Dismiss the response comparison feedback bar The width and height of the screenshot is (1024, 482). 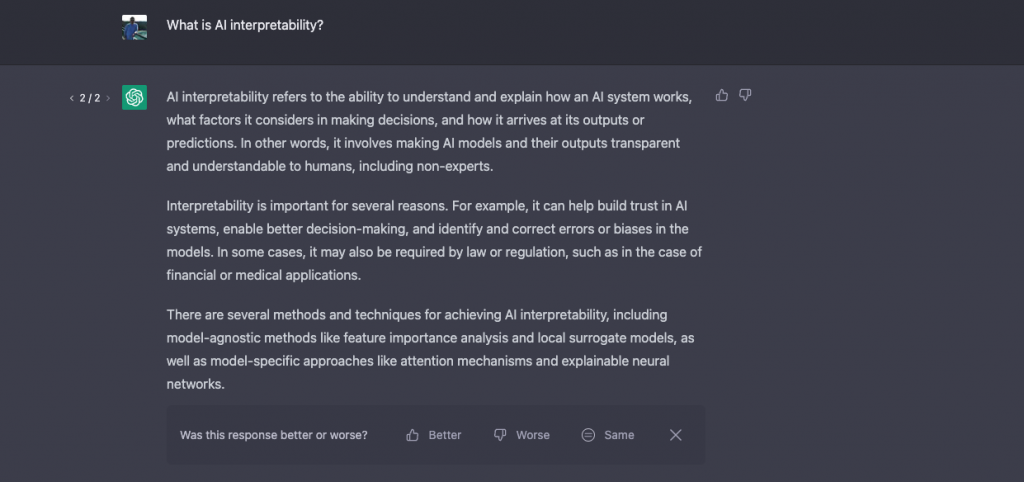(x=676, y=435)
